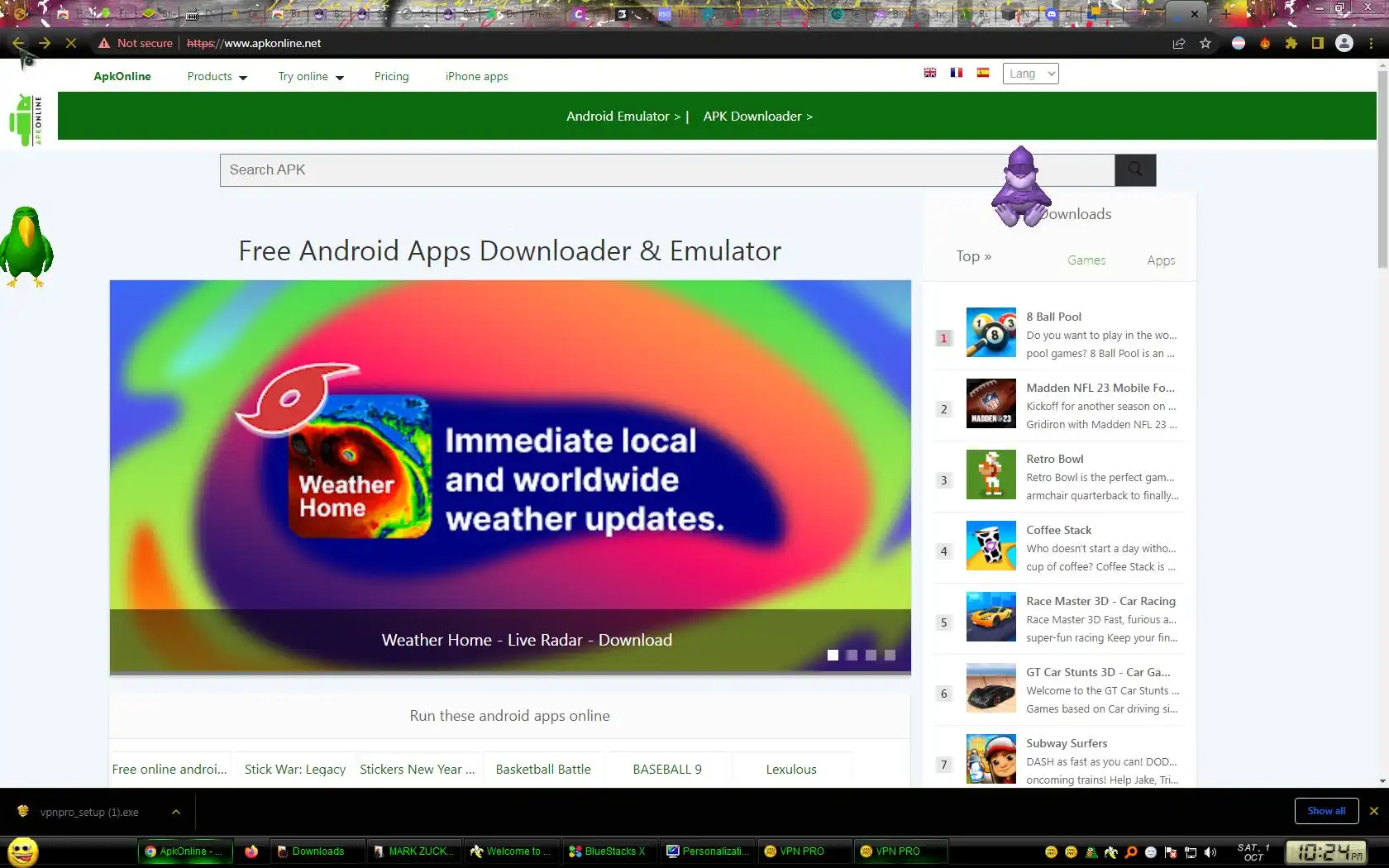Click the magnifier search button
Viewport: 1389px width, 868px height.
pyautogui.click(x=1135, y=169)
